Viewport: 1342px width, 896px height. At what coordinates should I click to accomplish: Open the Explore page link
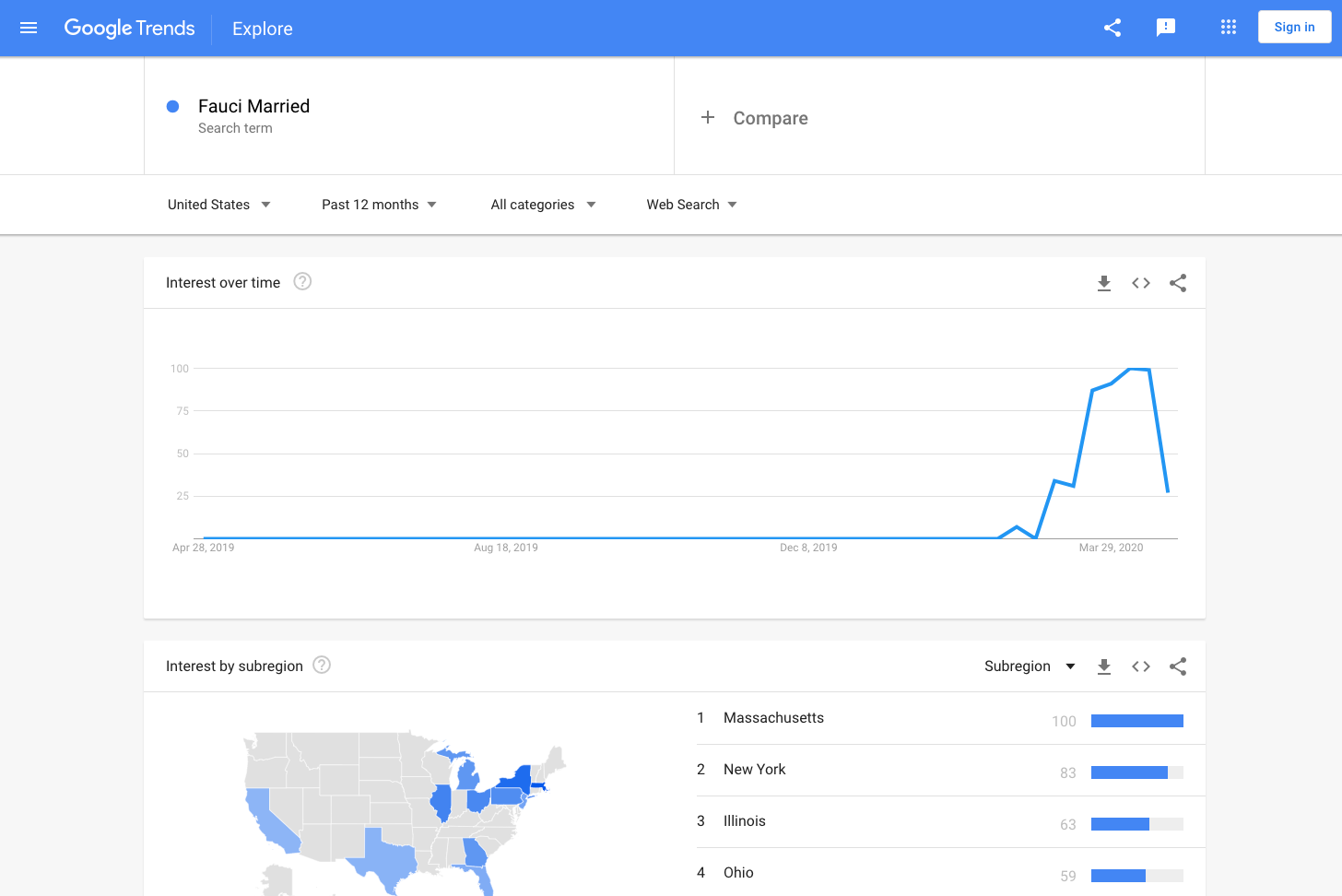point(263,29)
